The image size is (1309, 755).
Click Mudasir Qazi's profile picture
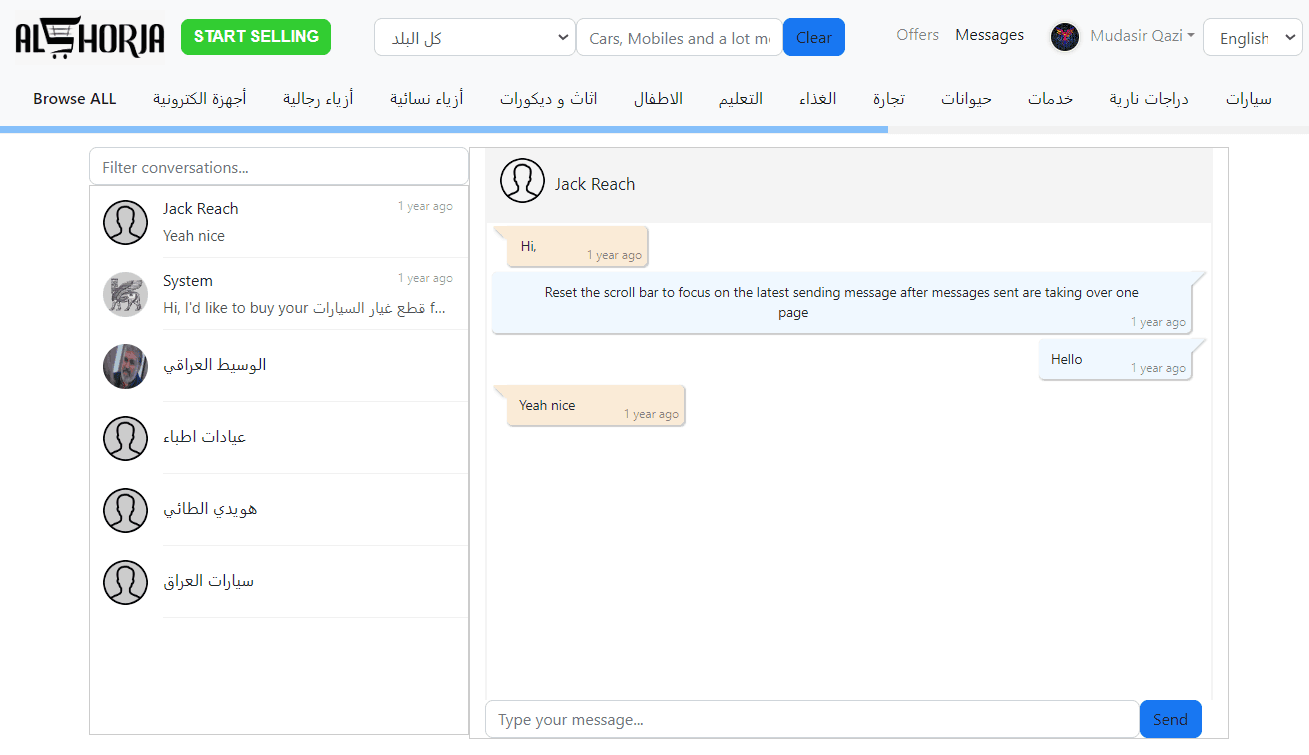(x=1065, y=37)
